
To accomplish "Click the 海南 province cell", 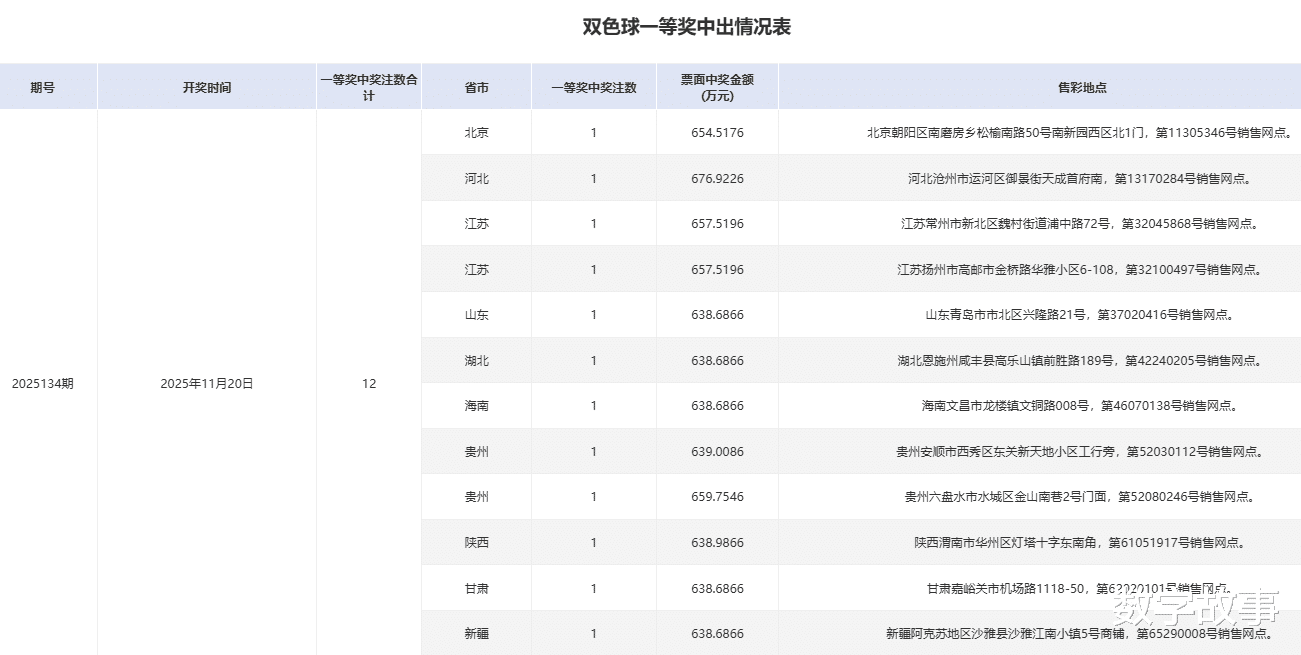I will click(477, 405).
